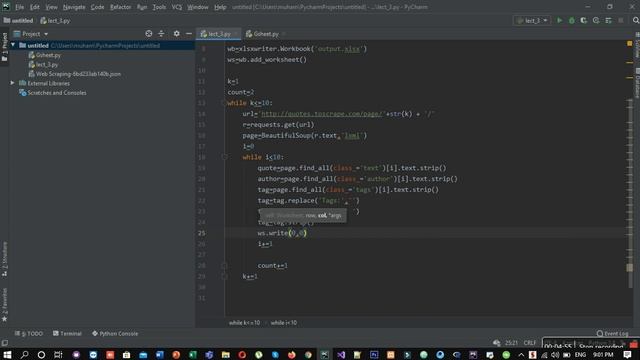Expand External Libraries node

13,83
